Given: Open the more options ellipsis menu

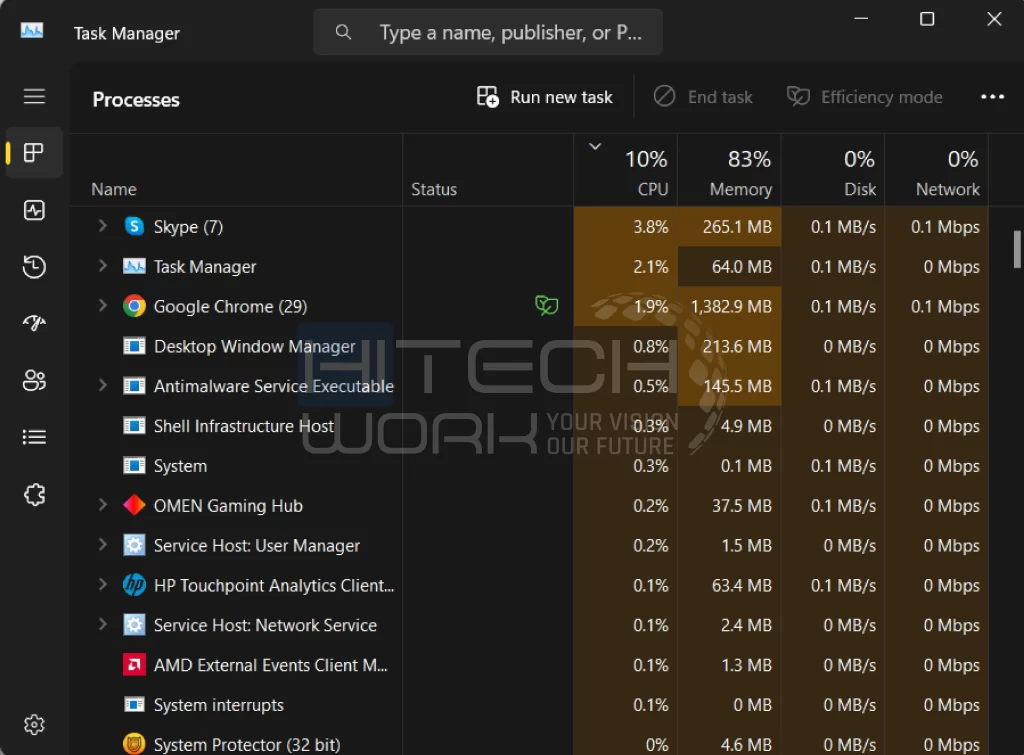Looking at the screenshot, I should click(x=992, y=97).
